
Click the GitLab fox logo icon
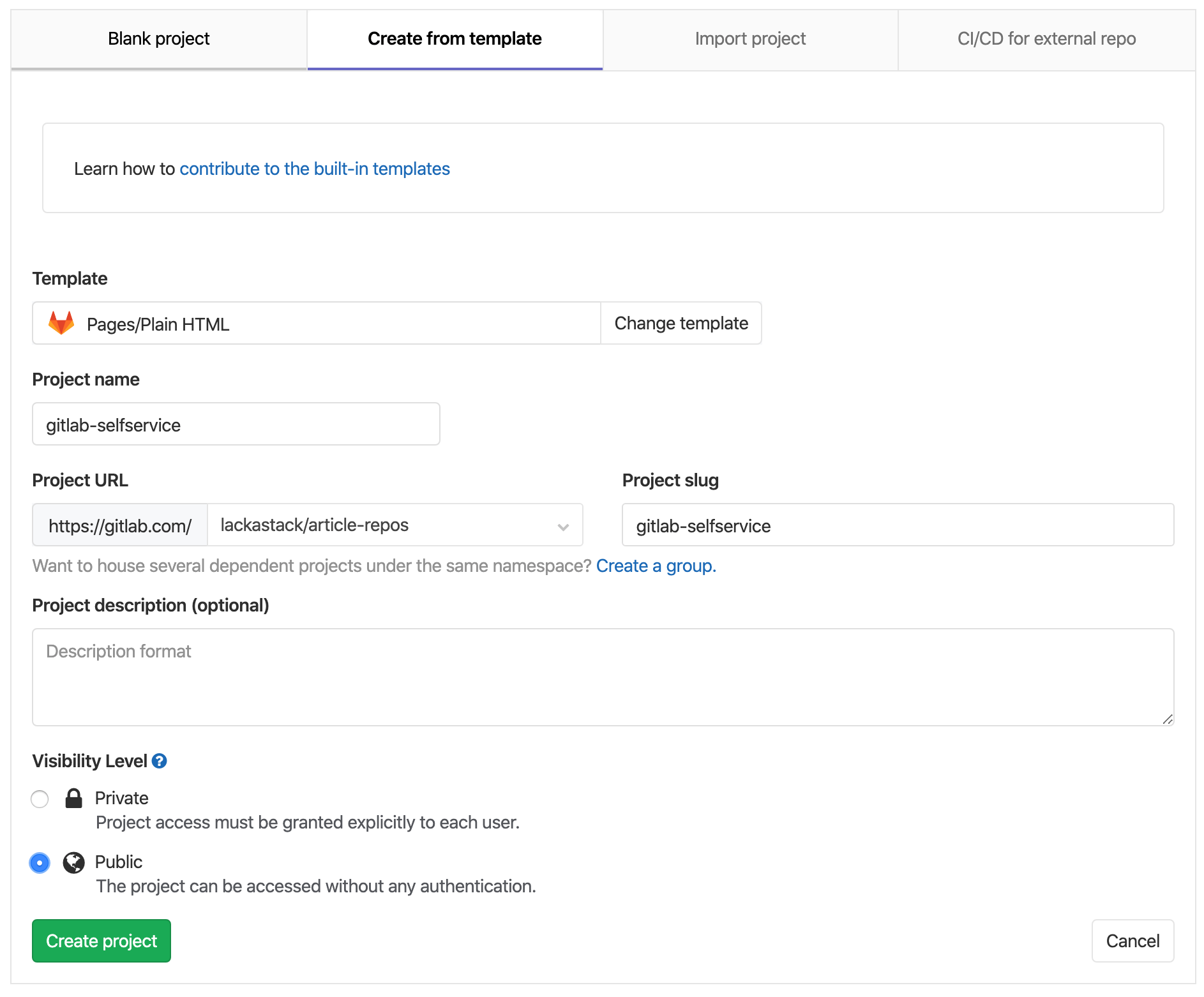pos(61,323)
